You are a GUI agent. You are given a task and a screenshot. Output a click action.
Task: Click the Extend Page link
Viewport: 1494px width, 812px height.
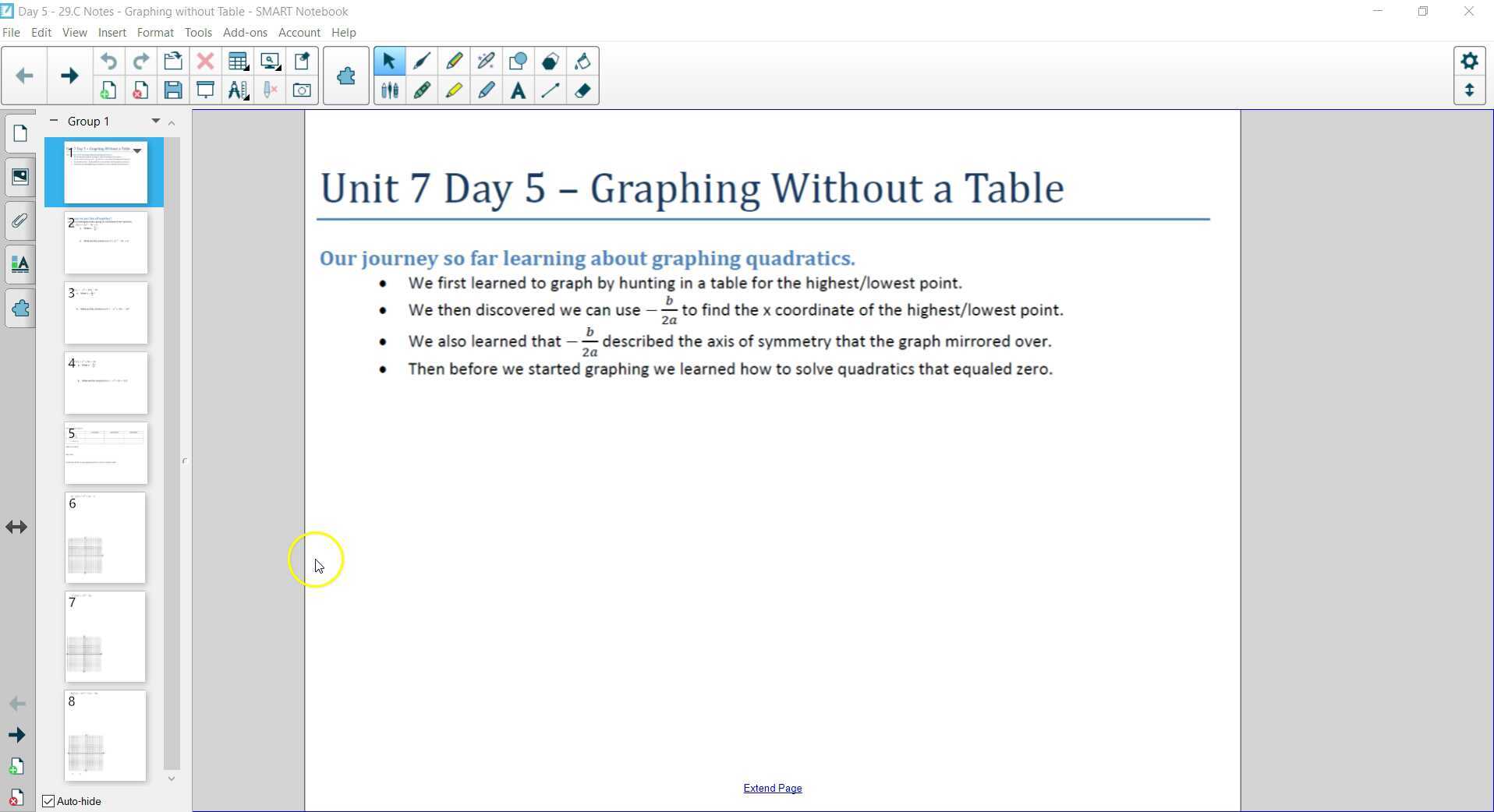point(772,788)
